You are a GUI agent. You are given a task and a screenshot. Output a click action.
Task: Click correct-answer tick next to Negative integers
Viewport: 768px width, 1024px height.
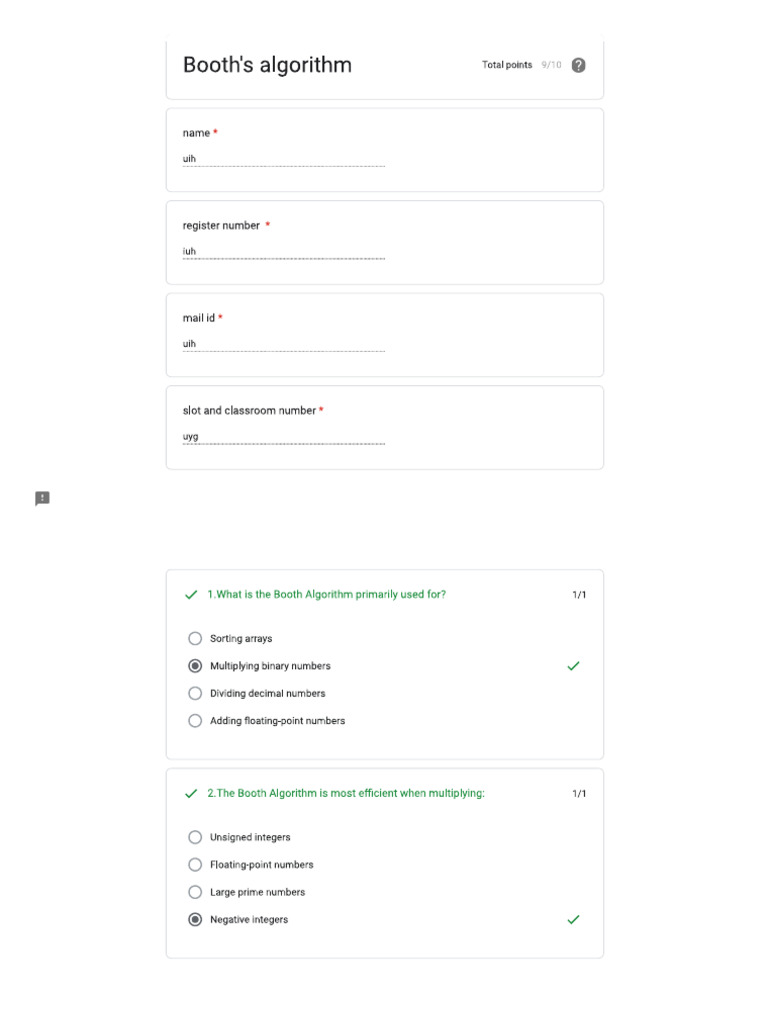pyautogui.click(x=573, y=920)
